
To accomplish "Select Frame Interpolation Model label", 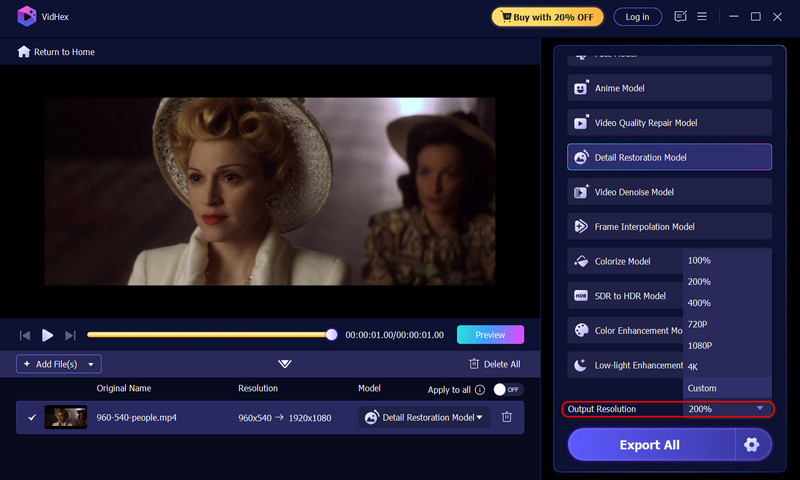I will [x=644, y=227].
